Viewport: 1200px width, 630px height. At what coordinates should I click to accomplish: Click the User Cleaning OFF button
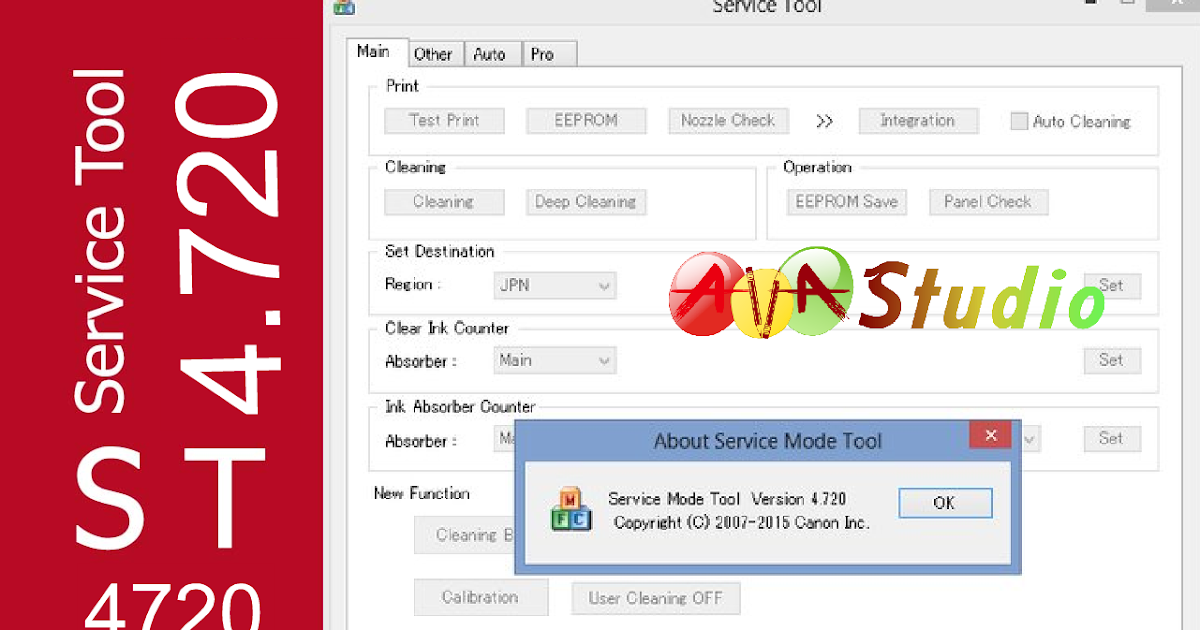pyautogui.click(x=657, y=599)
